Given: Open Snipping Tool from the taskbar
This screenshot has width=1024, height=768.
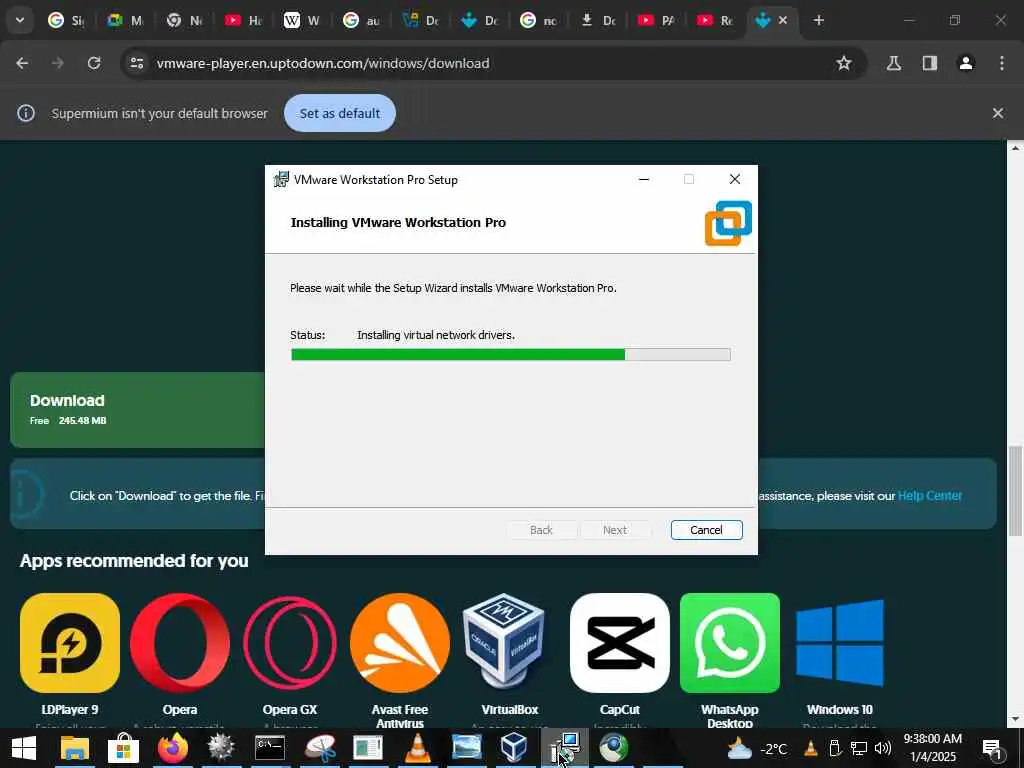Looking at the screenshot, I should click(319, 748).
